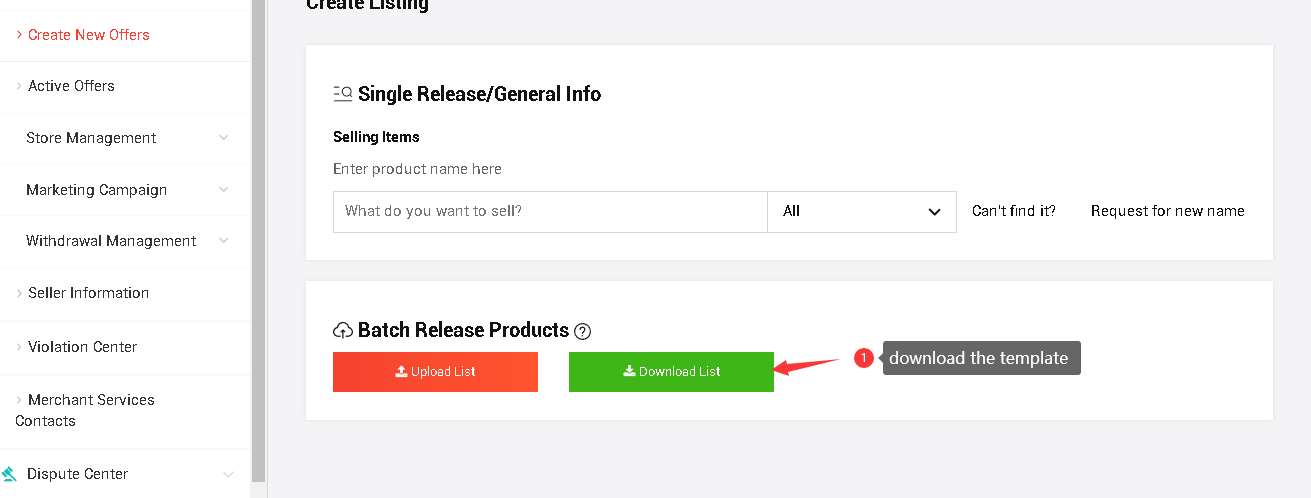1311x498 pixels.
Task: Go to Active Offers
Action: (x=71, y=86)
